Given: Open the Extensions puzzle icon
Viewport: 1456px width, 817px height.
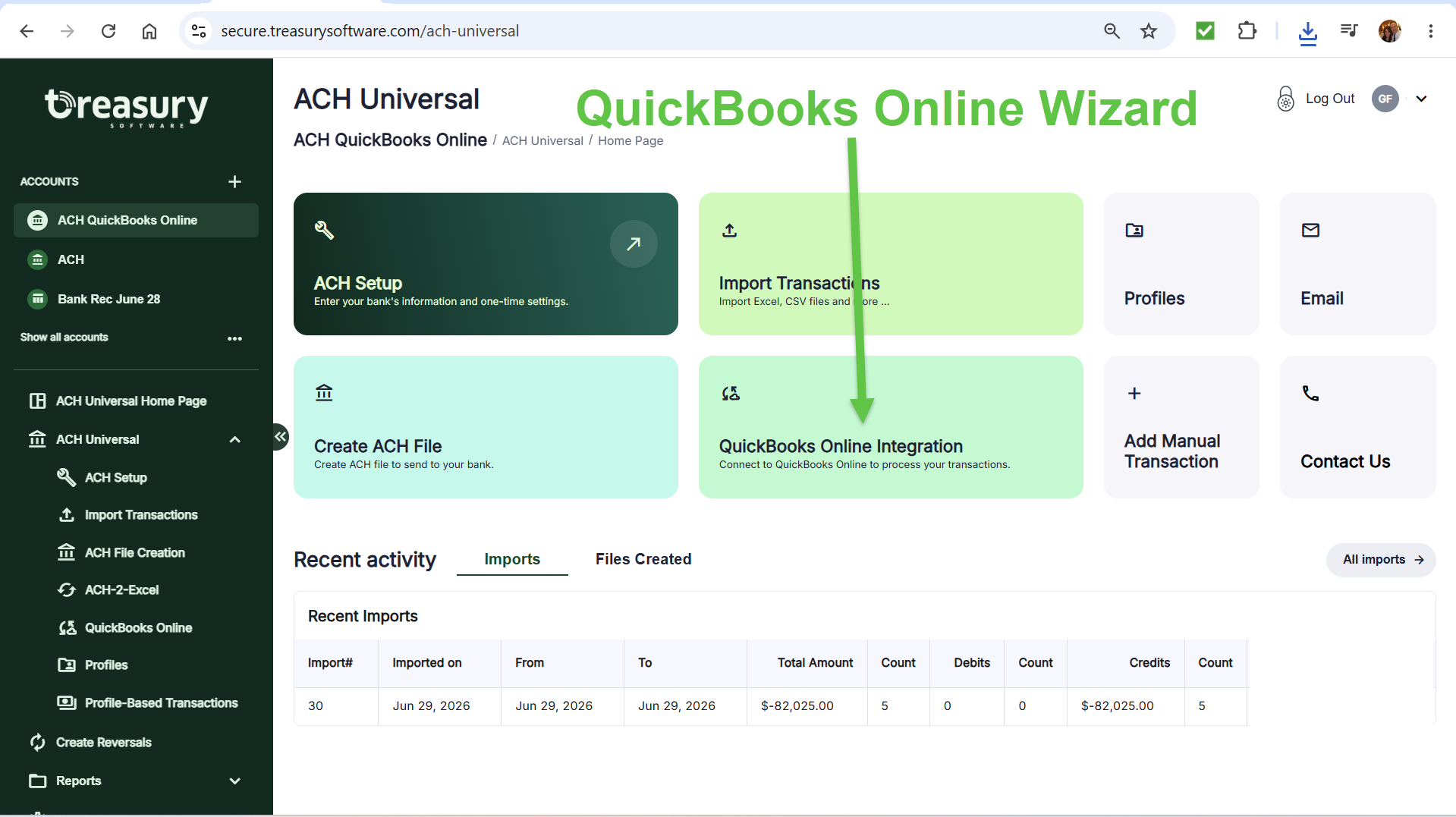Looking at the screenshot, I should 1247,31.
